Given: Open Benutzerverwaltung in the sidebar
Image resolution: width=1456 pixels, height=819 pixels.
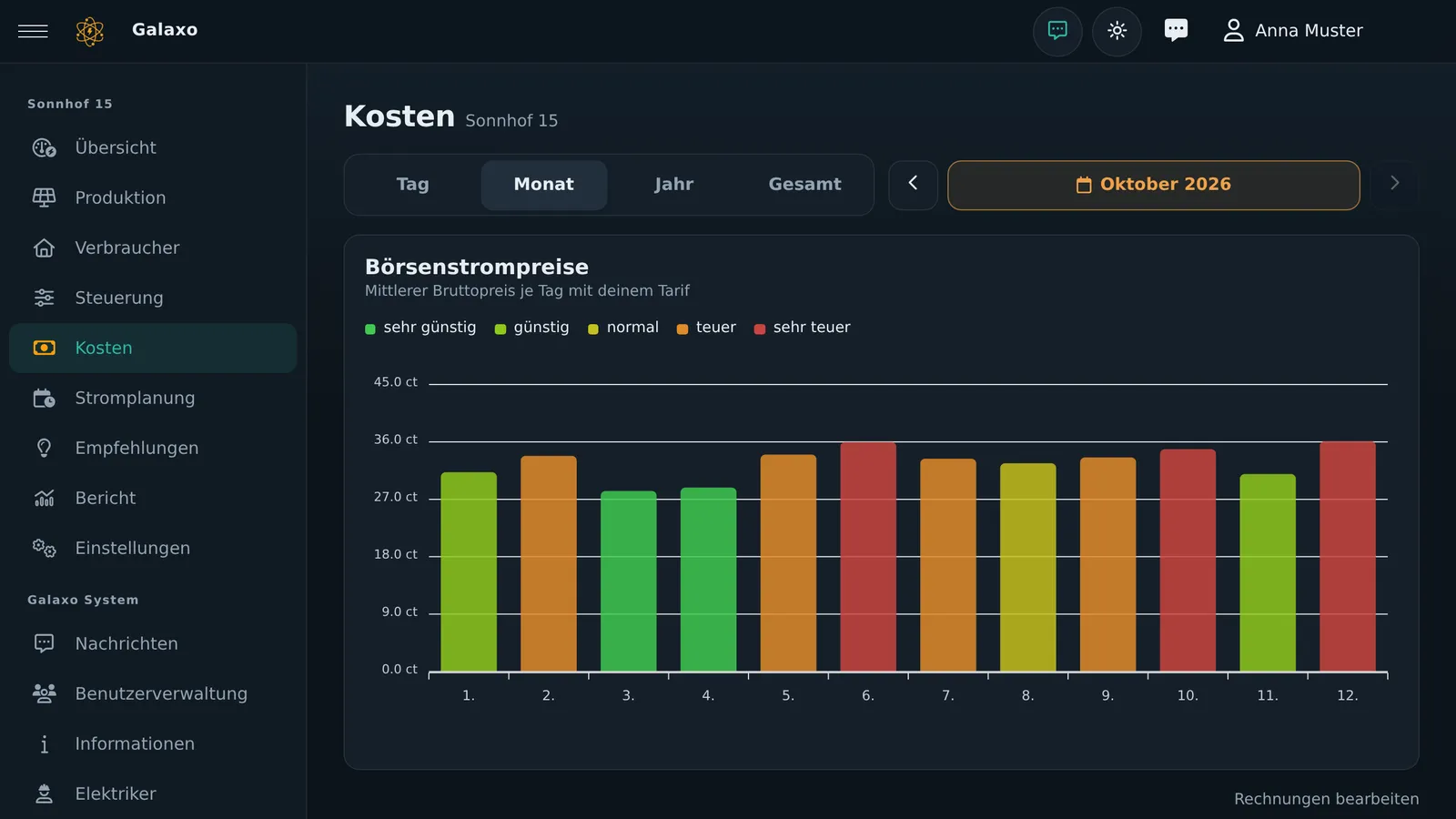Looking at the screenshot, I should tap(153, 693).
